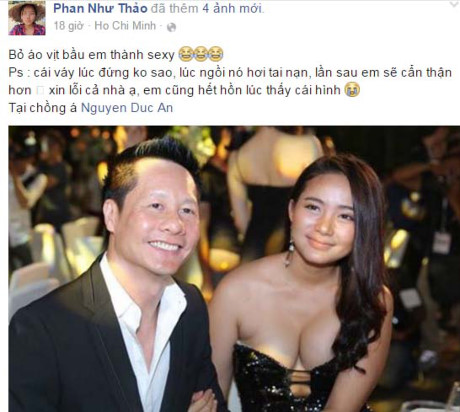Viewport: 460px width, 412px height.
Task: Open the '4 ảnh mới' album link
Action: (x=233, y=9)
